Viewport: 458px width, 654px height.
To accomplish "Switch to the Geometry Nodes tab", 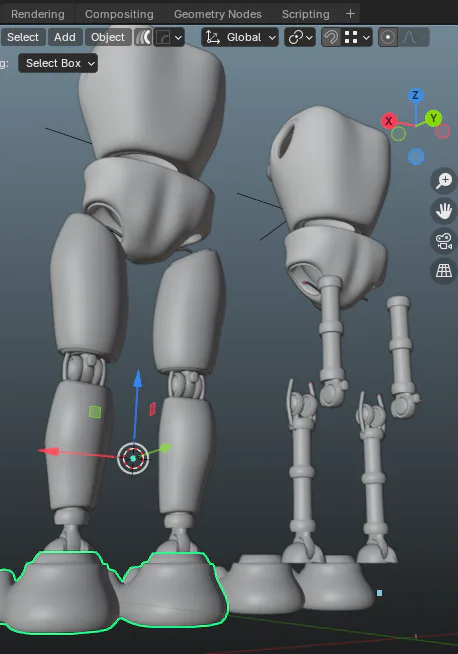I will (218, 14).
